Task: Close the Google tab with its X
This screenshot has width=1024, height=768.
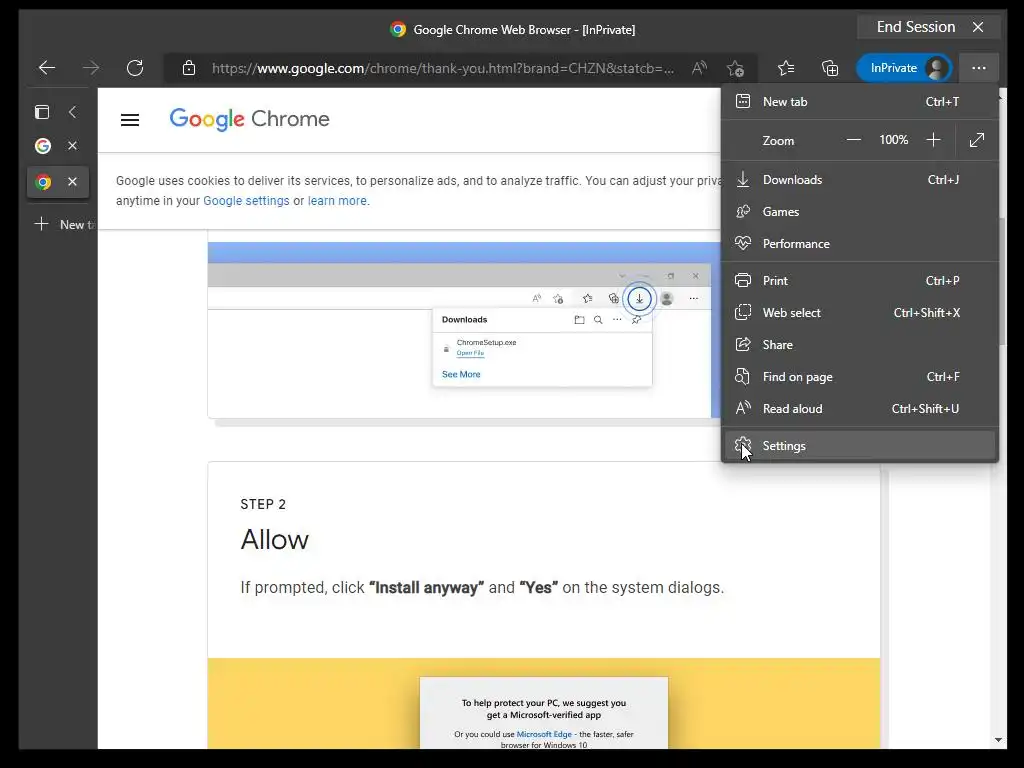Action: 72,146
